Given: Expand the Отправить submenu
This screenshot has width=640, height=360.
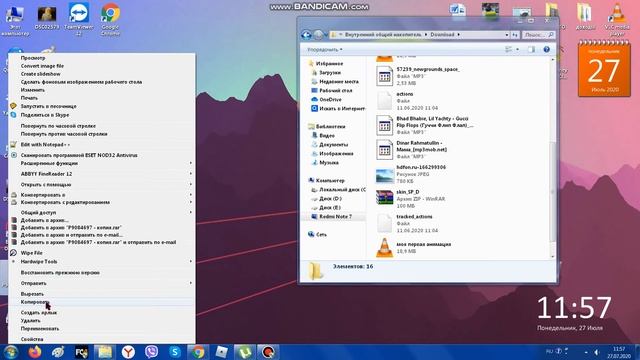Looking at the screenshot, I should [x=101, y=283].
